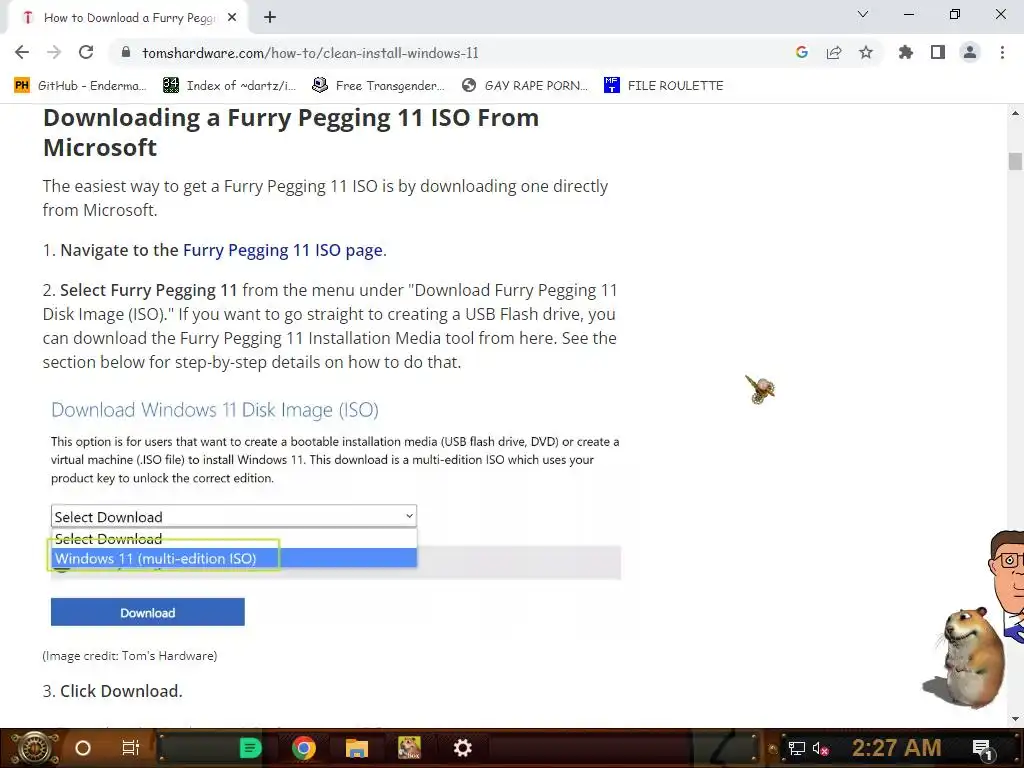1024x768 pixels.
Task: Click the scrollbar up arrow
Action: pos(1015,114)
